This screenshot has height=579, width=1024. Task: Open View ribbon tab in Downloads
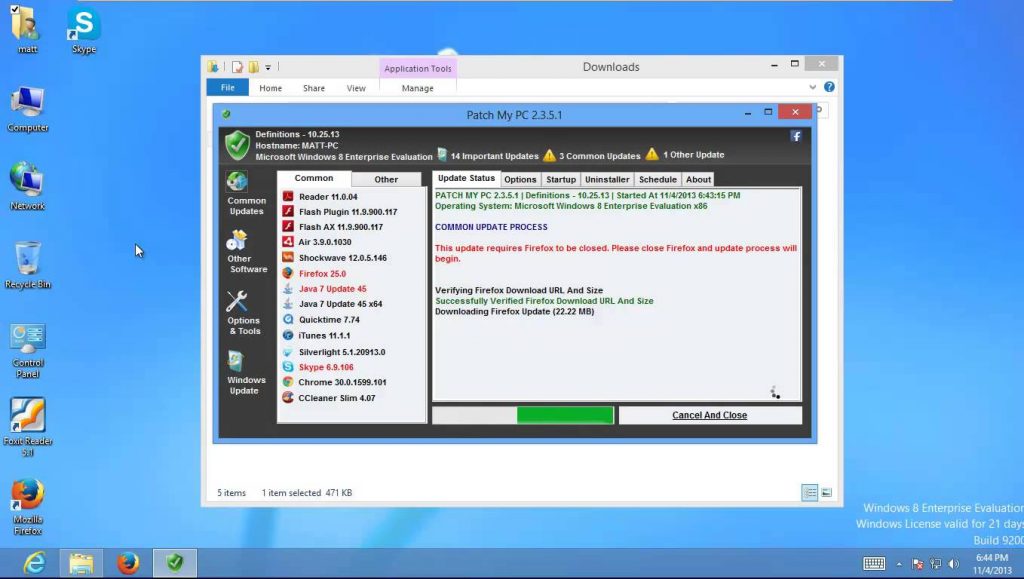pos(356,88)
